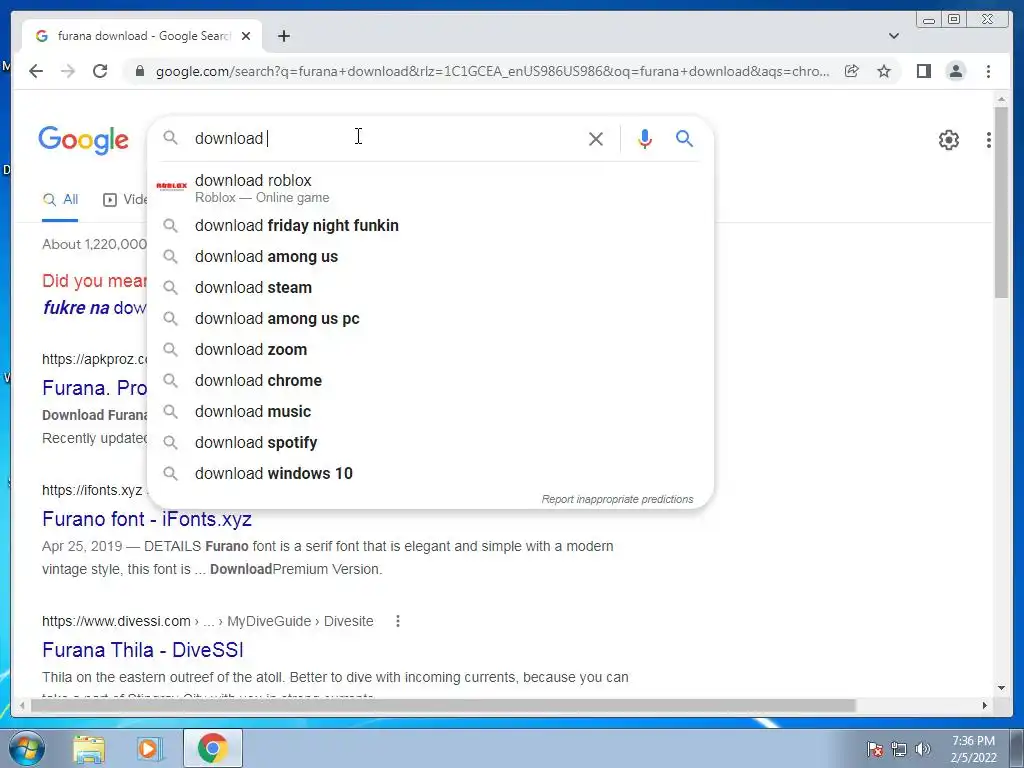Click horizontal scrollbar left arrow
This screenshot has width=1024, height=768.
coord(22,705)
